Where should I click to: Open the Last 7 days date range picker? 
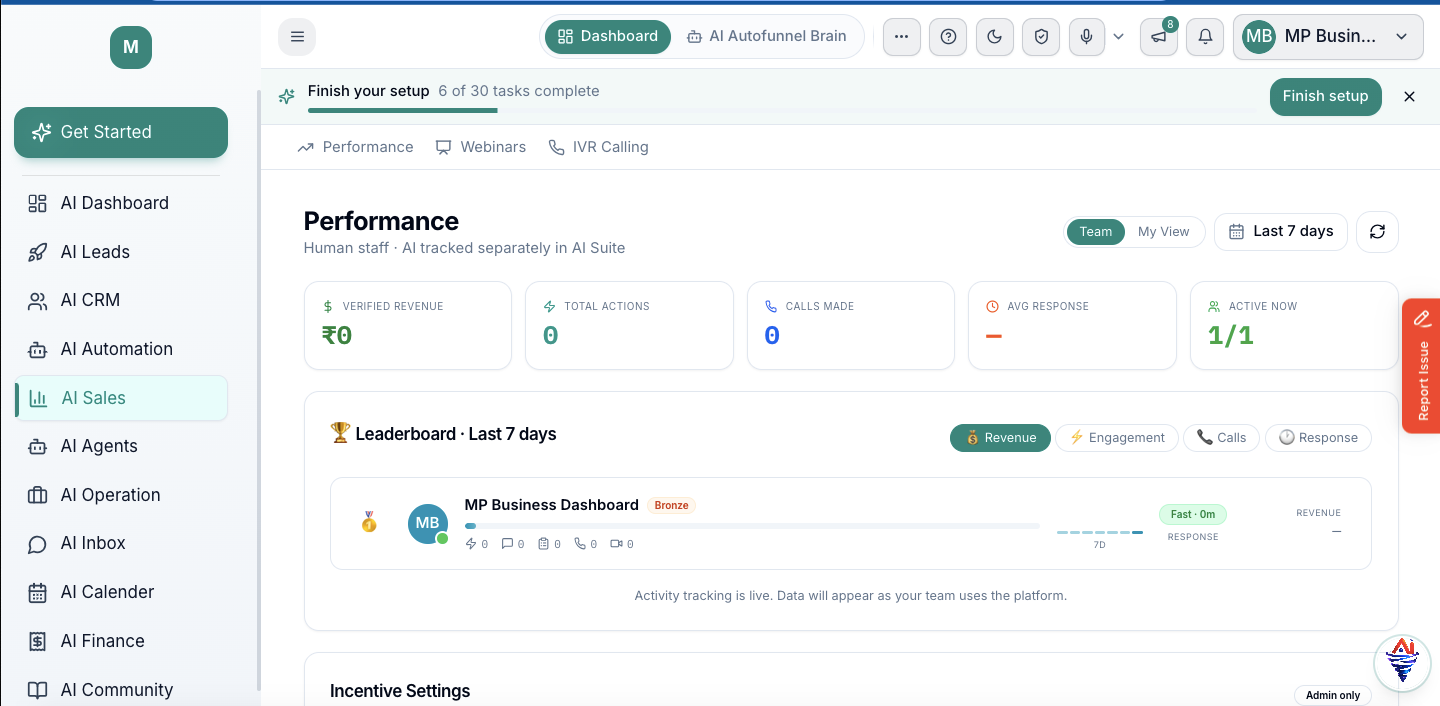[x=1281, y=231]
